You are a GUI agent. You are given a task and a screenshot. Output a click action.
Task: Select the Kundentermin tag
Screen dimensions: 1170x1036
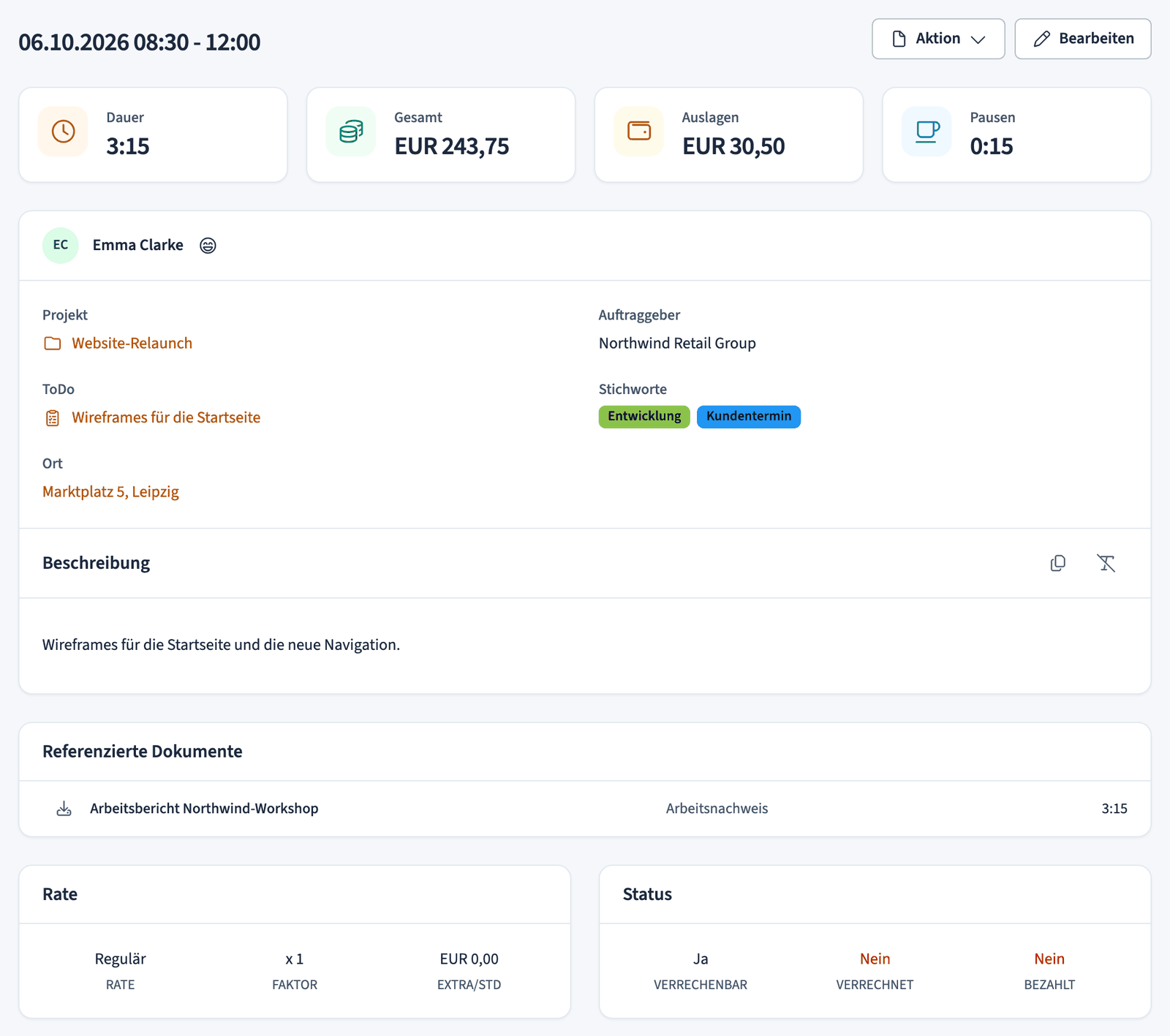pos(749,417)
